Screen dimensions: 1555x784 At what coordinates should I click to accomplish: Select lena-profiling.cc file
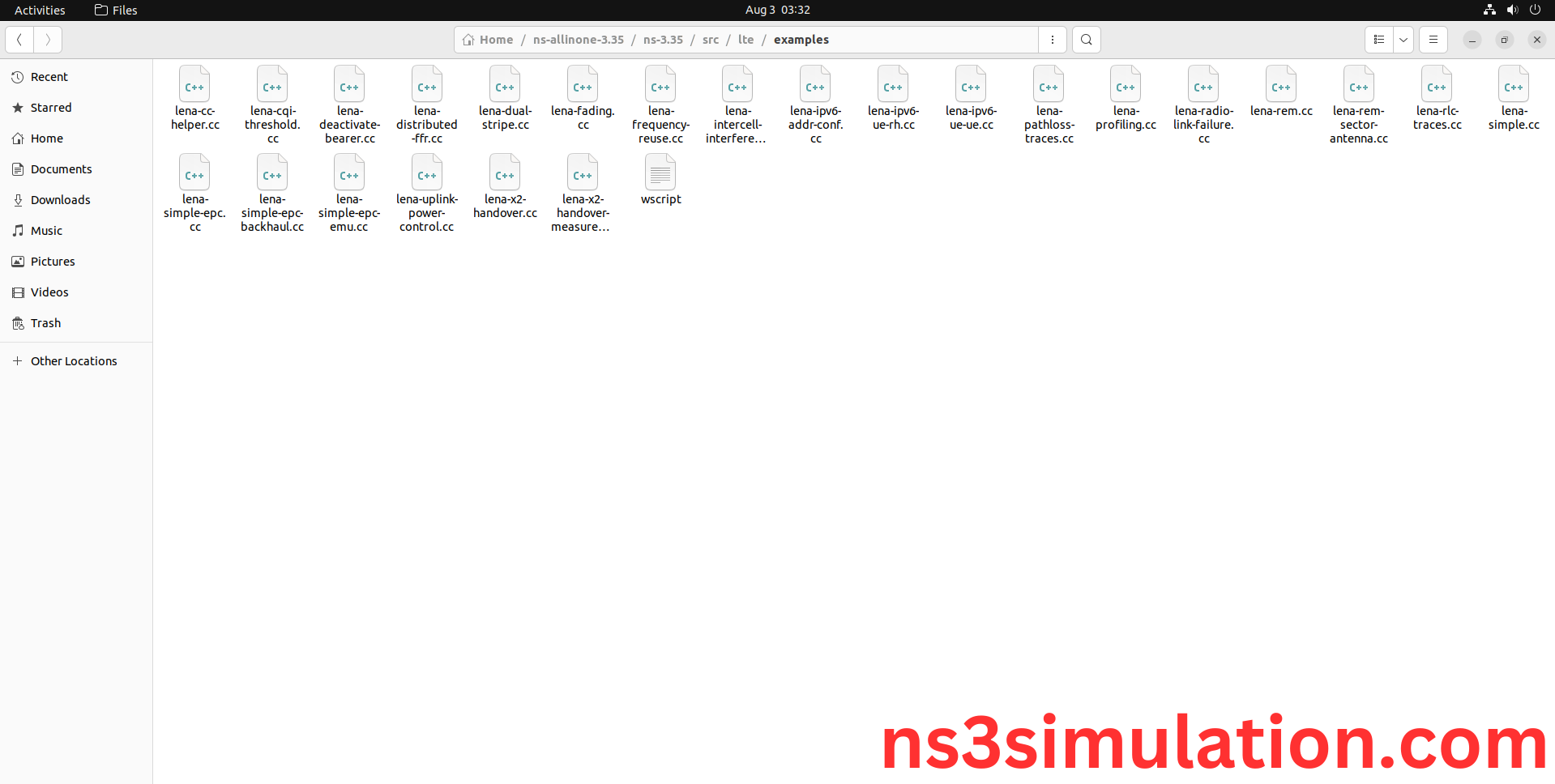pyautogui.click(x=1126, y=99)
